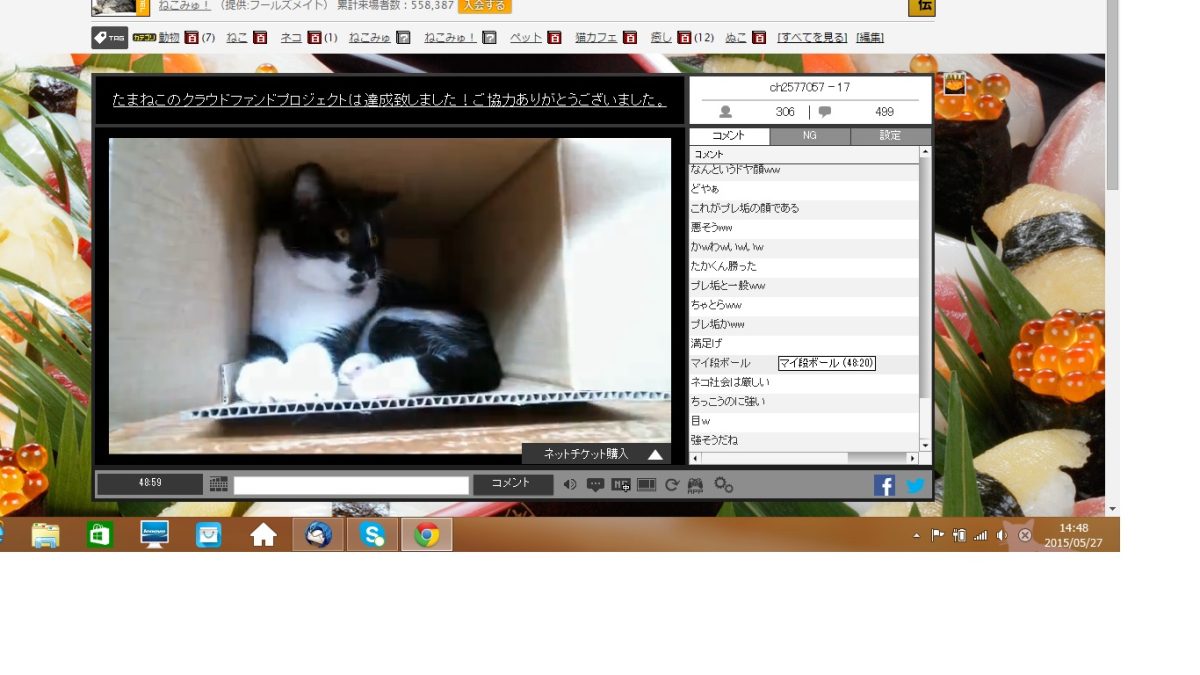
Task: Click the question-mark icon after ねこみゅ tag
Action: pyautogui.click(x=403, y=38)
